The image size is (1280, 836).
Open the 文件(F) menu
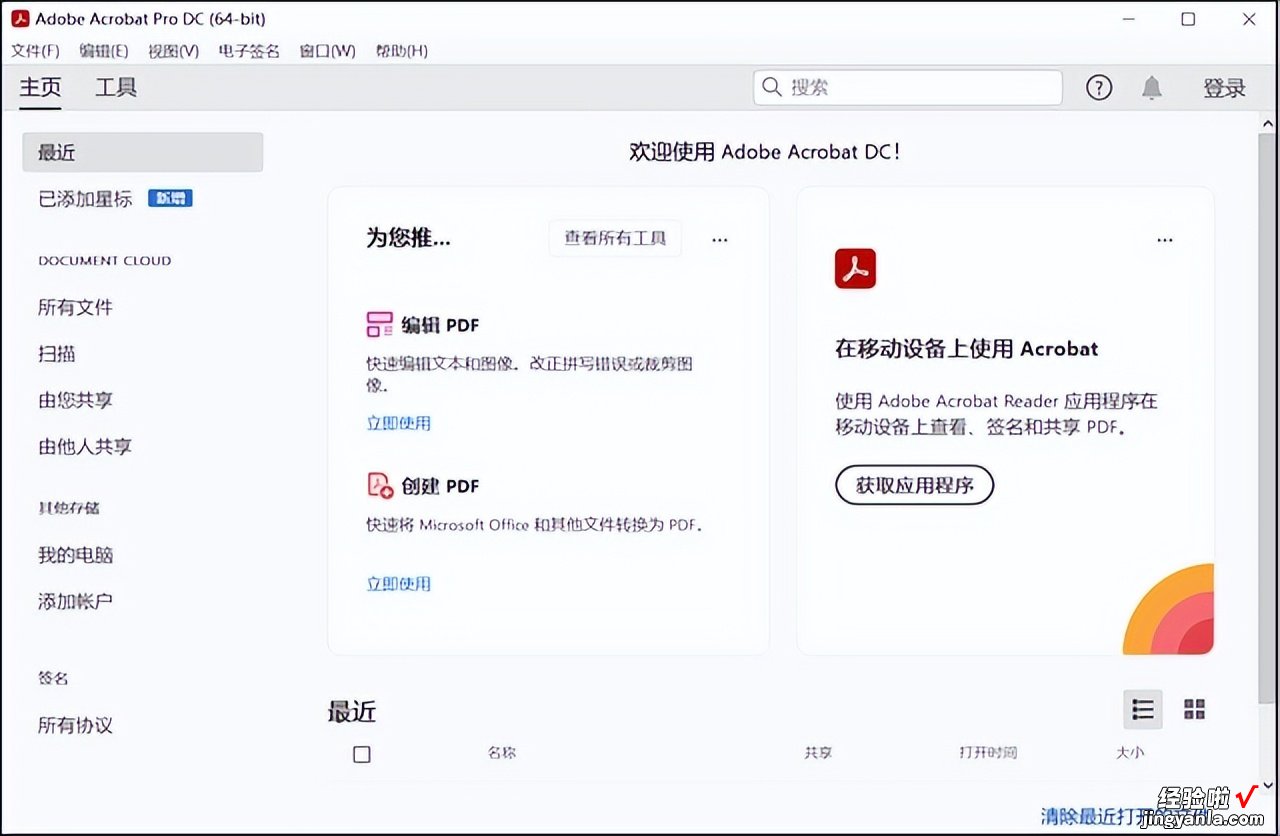coord(35,51)
